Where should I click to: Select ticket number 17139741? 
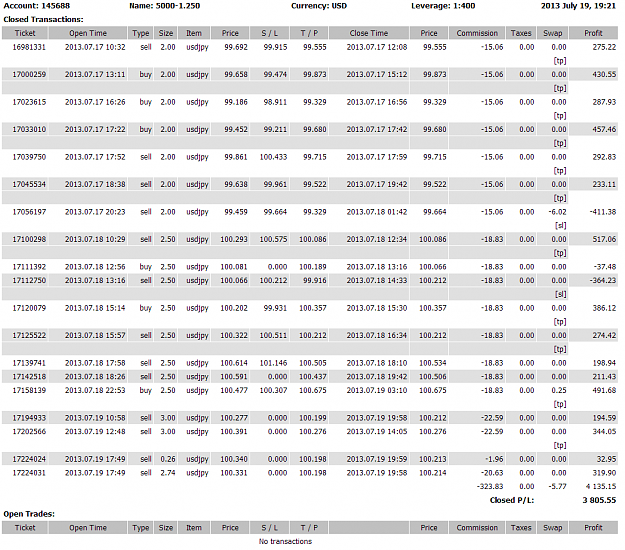coord(29,363)
